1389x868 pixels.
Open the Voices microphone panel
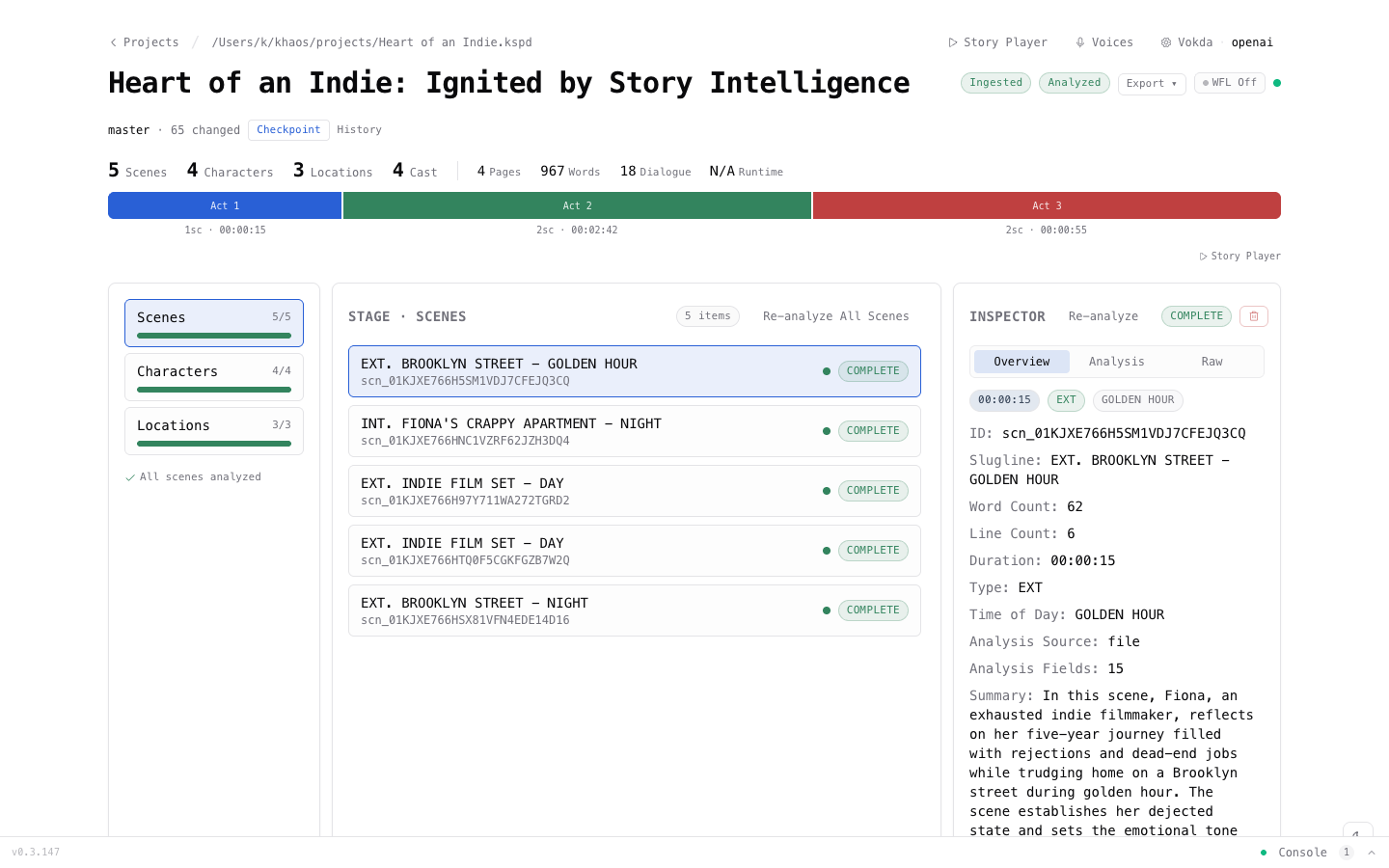[x=1103, y=41]
